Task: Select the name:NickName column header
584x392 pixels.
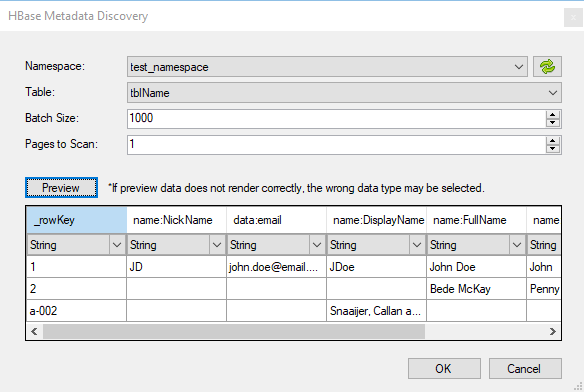Action: click(177, 220)
